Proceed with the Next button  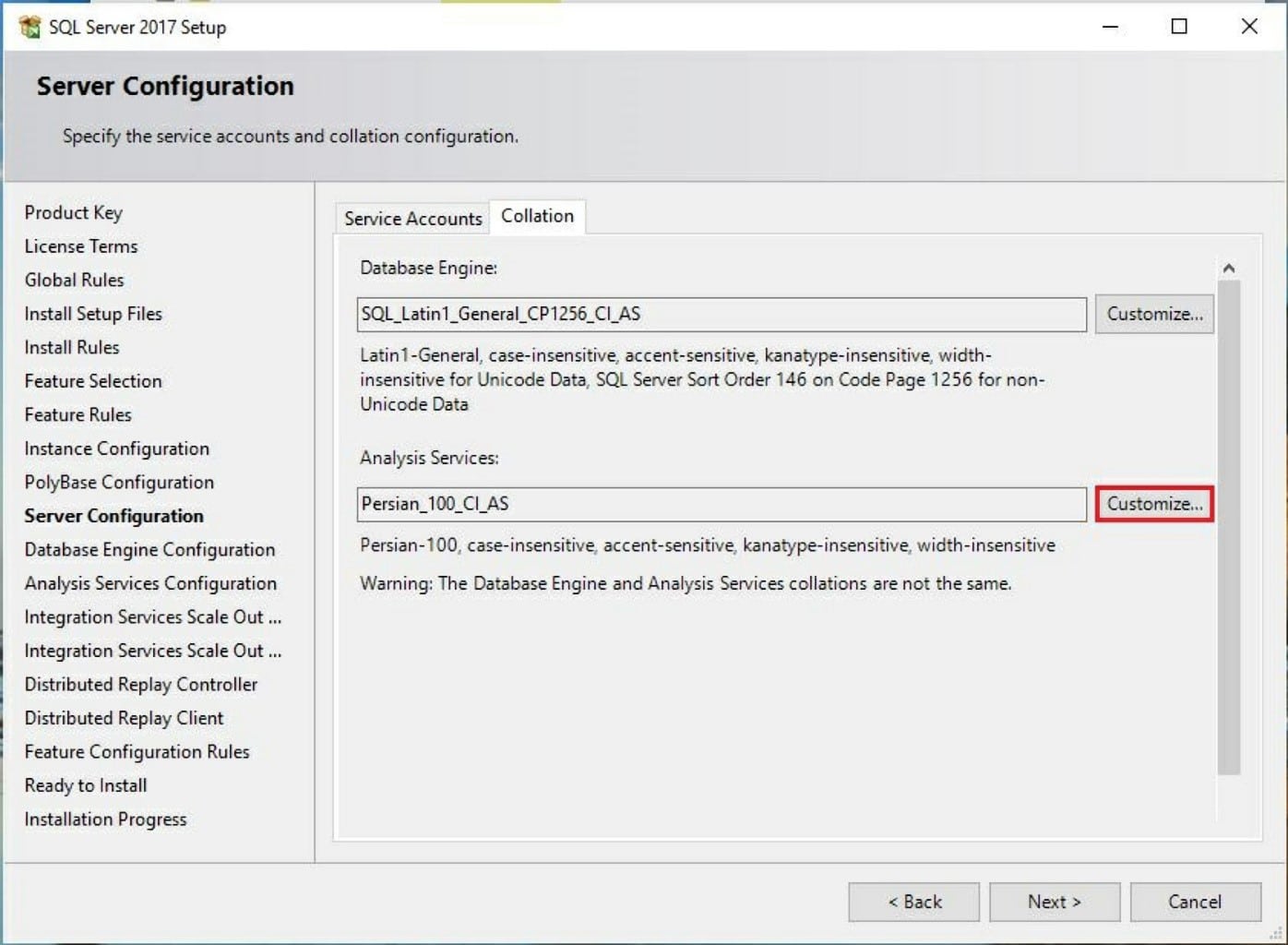[x=1055, y=902]
